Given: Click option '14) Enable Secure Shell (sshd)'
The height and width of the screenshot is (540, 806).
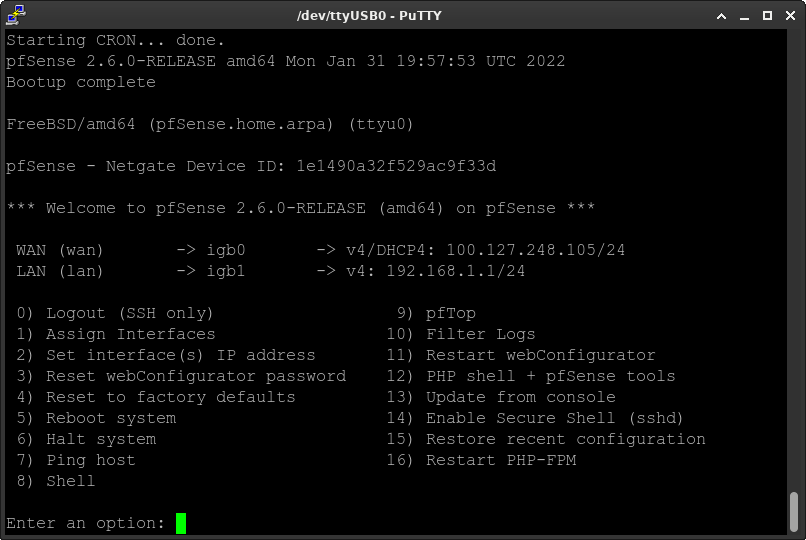Looking at the screenshot, I should tap(535, 418).
